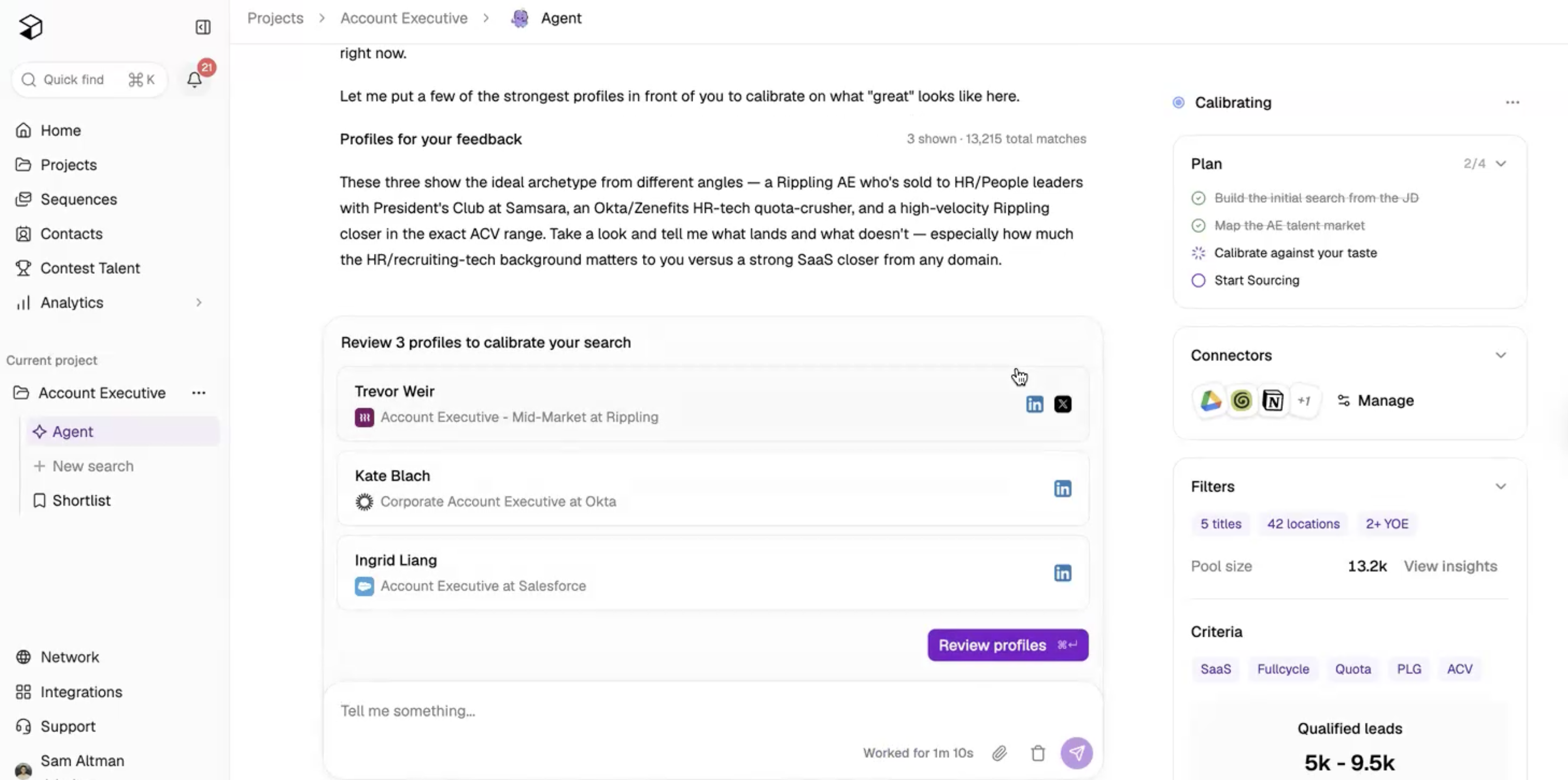Screen dimensions: 1568x780
Task: Select the Account Executive current project
Action: pos(102,393)
